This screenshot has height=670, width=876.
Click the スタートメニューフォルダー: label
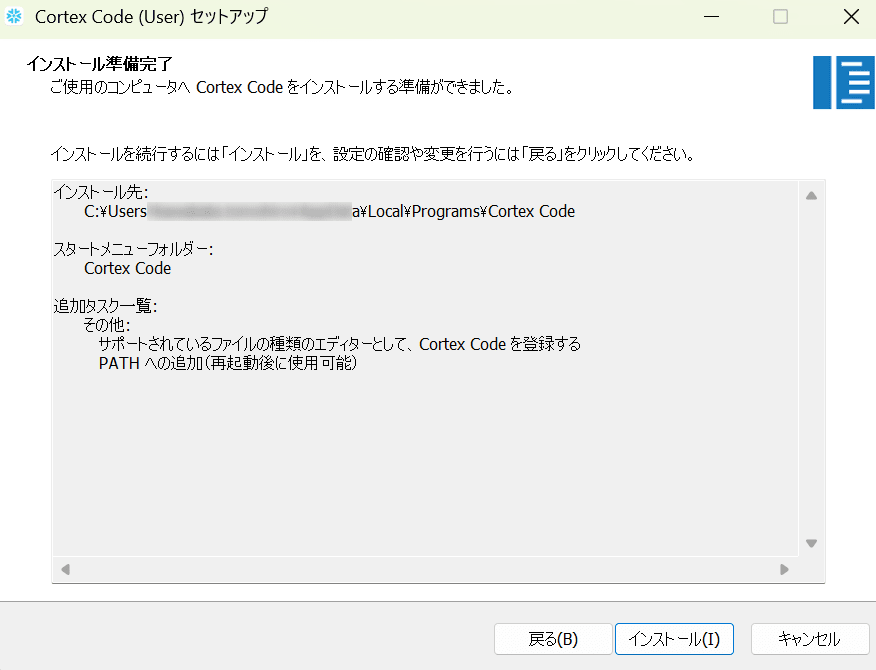(x=134, y=249)
